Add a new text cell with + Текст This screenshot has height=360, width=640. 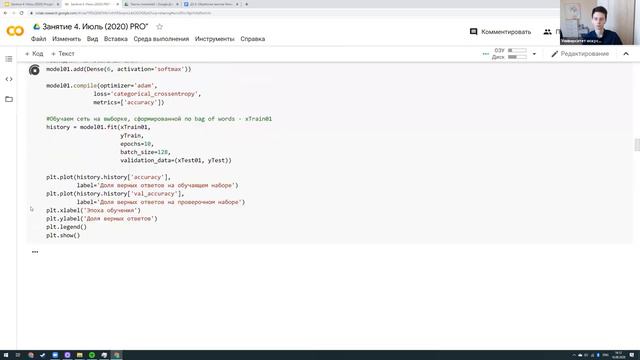[x=63, y=54]
